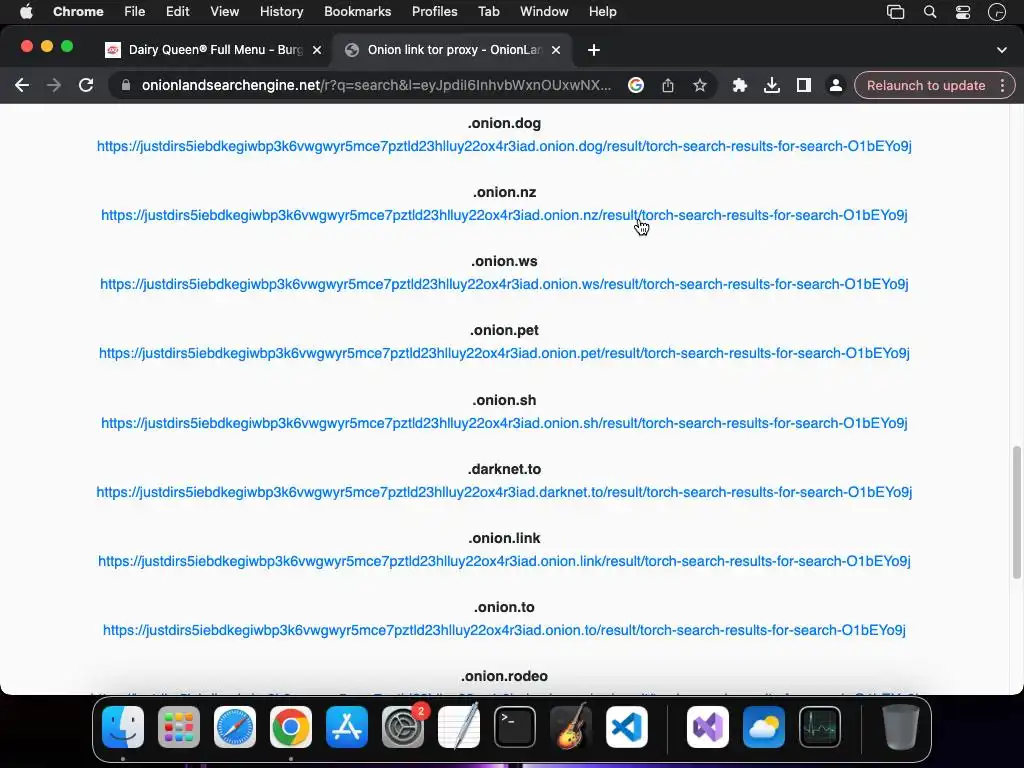Open the Chrome app menu

pyautogui.click(x=78, y=12)
